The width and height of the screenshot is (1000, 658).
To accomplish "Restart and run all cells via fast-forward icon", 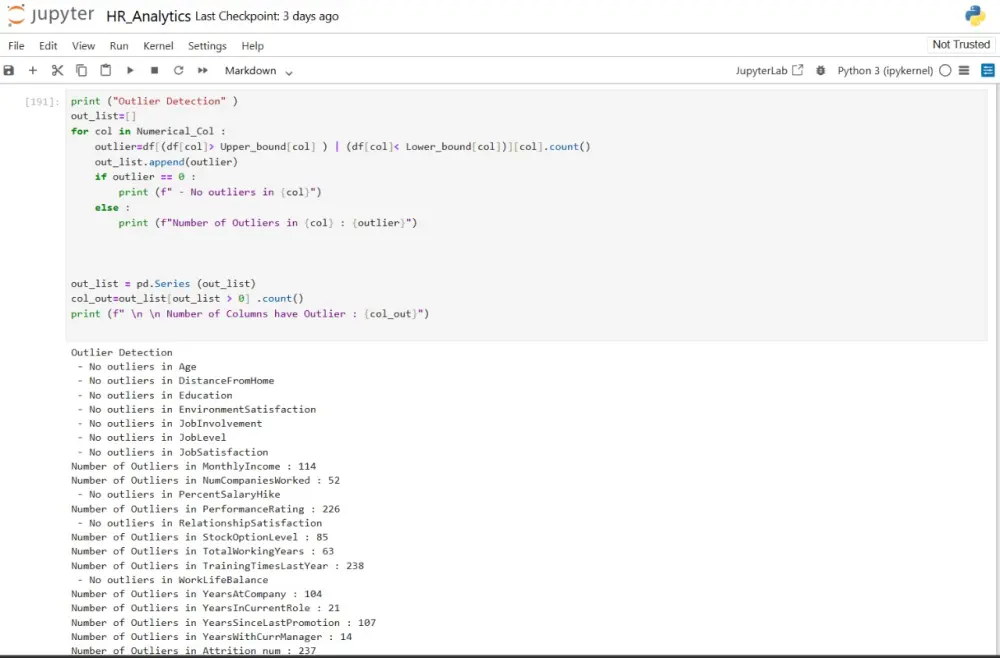I will coord(201,70).
